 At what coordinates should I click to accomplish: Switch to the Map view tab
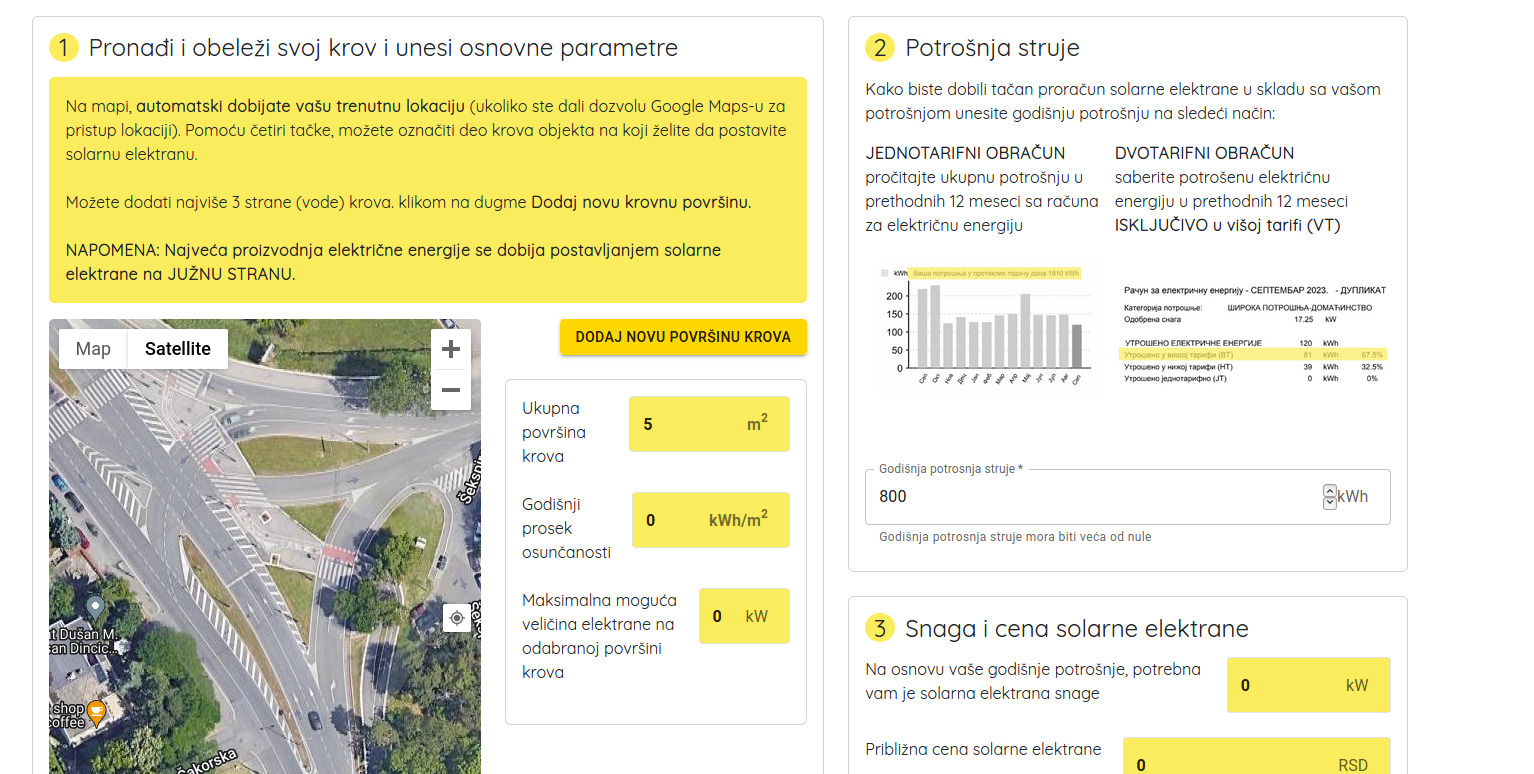(x=93, y=348)
